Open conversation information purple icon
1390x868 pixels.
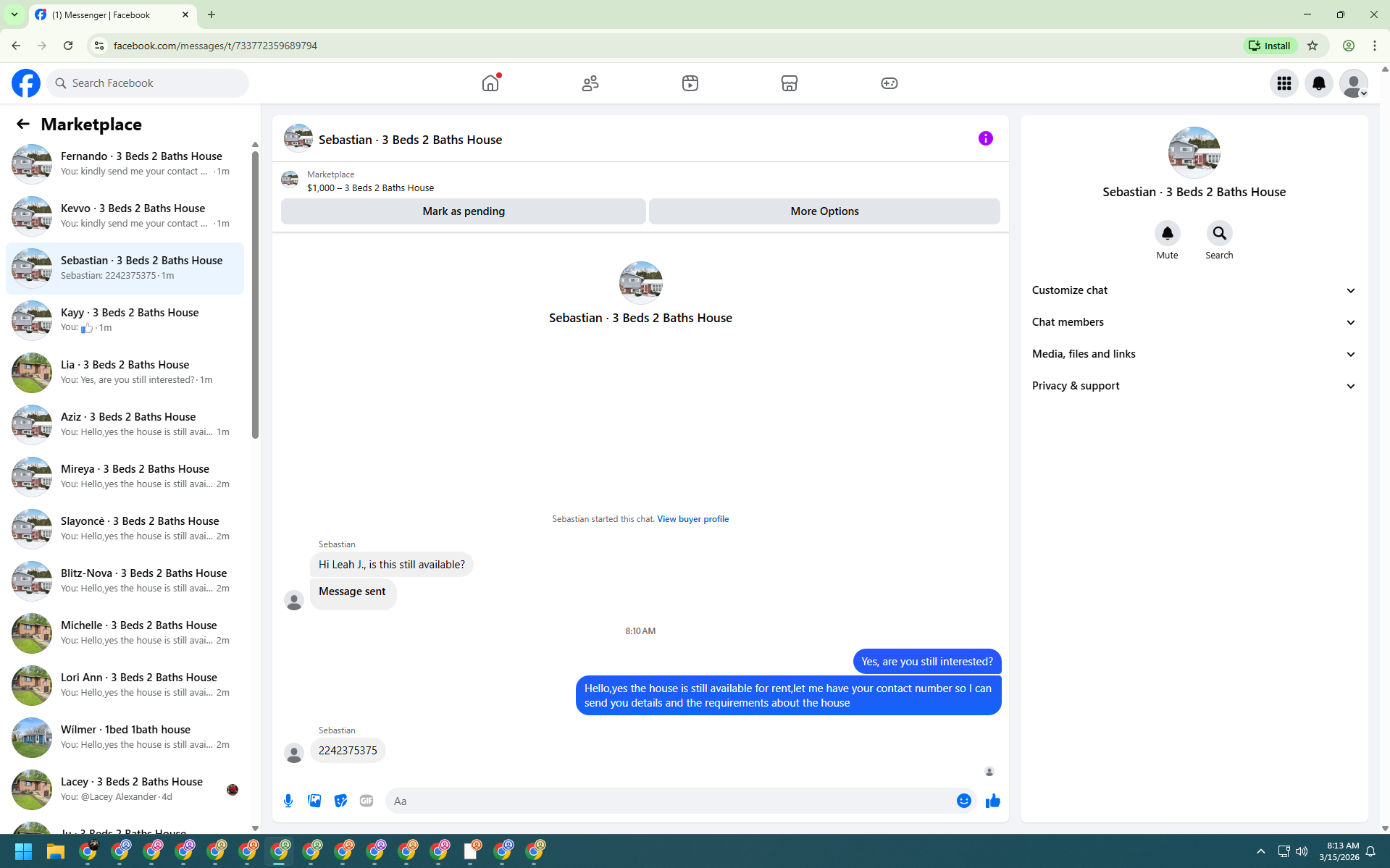[986, 138]
